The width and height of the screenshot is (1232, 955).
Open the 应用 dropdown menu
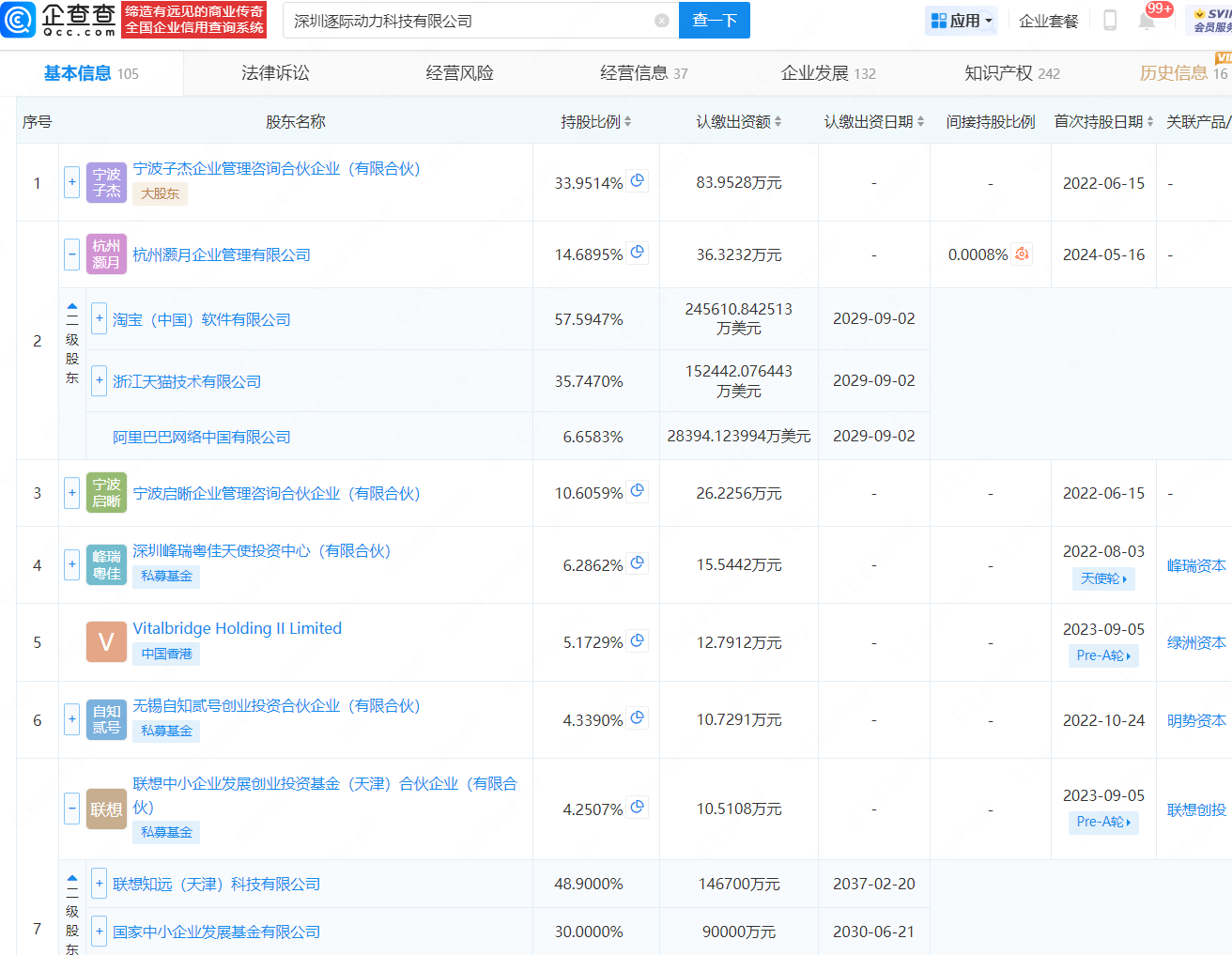pyautogui.click(x=962, y=21)
